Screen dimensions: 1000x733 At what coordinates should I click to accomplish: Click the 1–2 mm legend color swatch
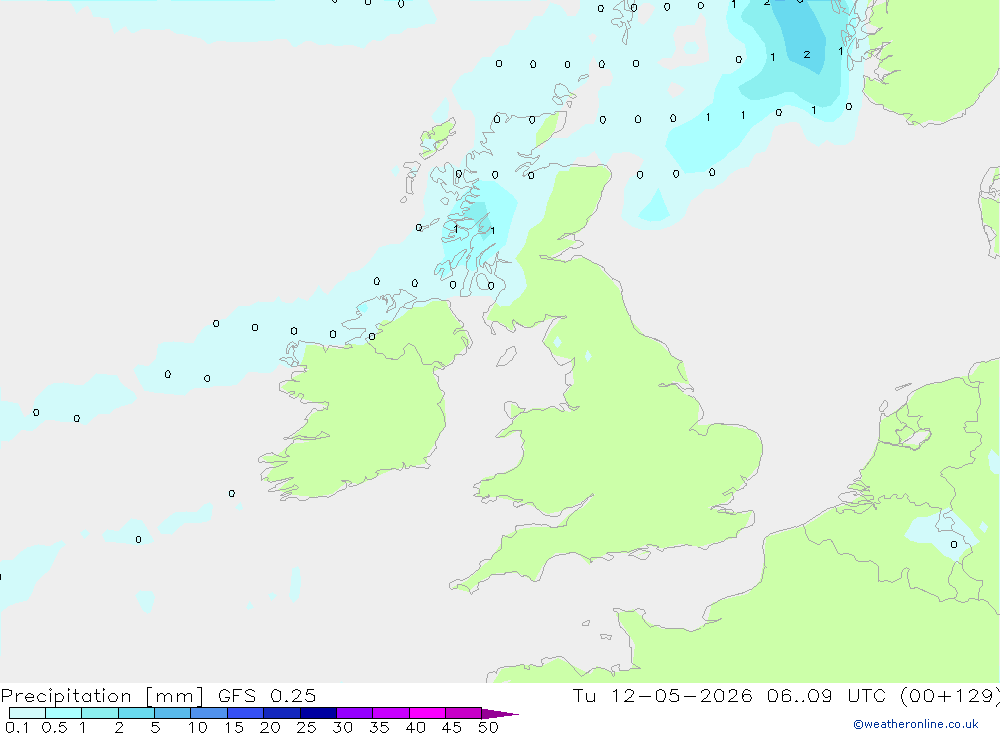[100, 713]
